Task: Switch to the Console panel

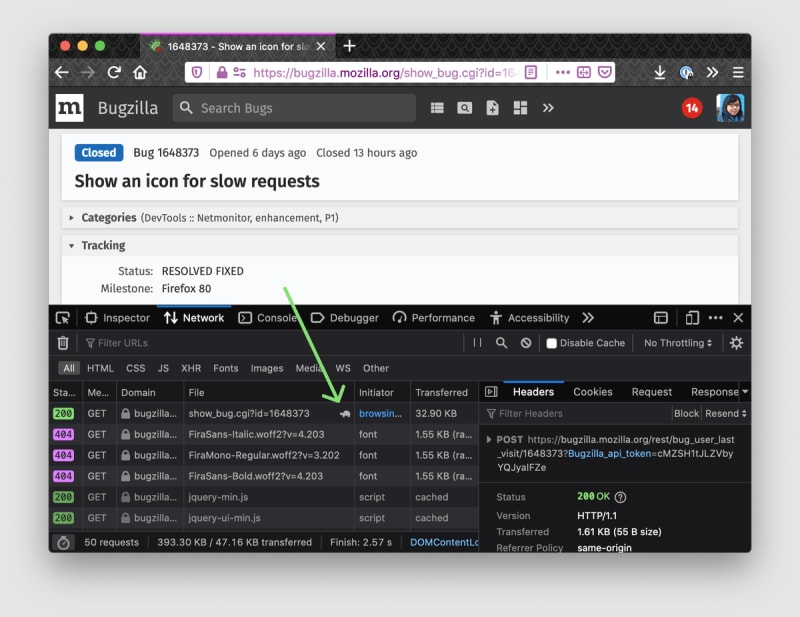Action: click(x=268, y=318)
